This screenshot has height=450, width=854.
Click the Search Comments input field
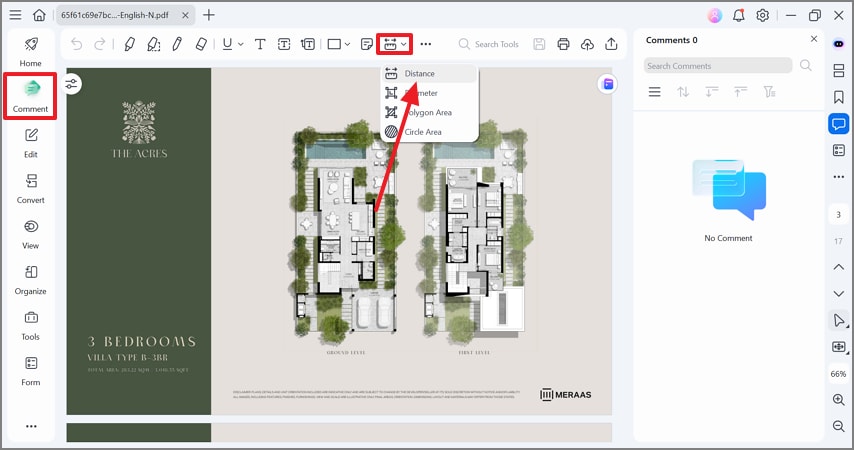[717, 66]
